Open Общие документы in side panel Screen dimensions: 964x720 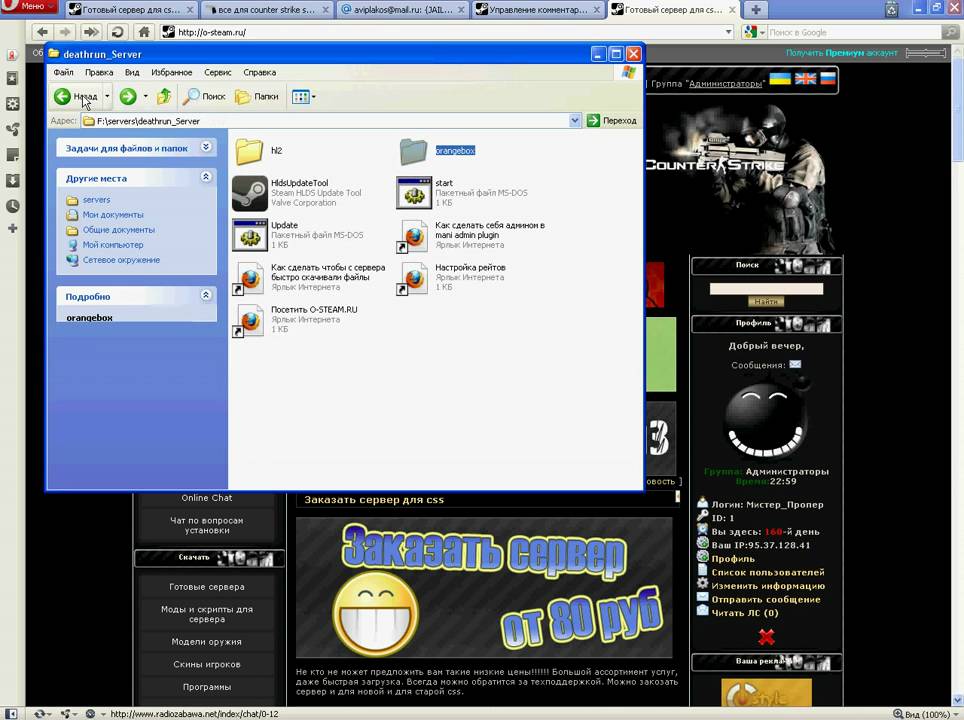pyautogui.click(x=119, y=230)
